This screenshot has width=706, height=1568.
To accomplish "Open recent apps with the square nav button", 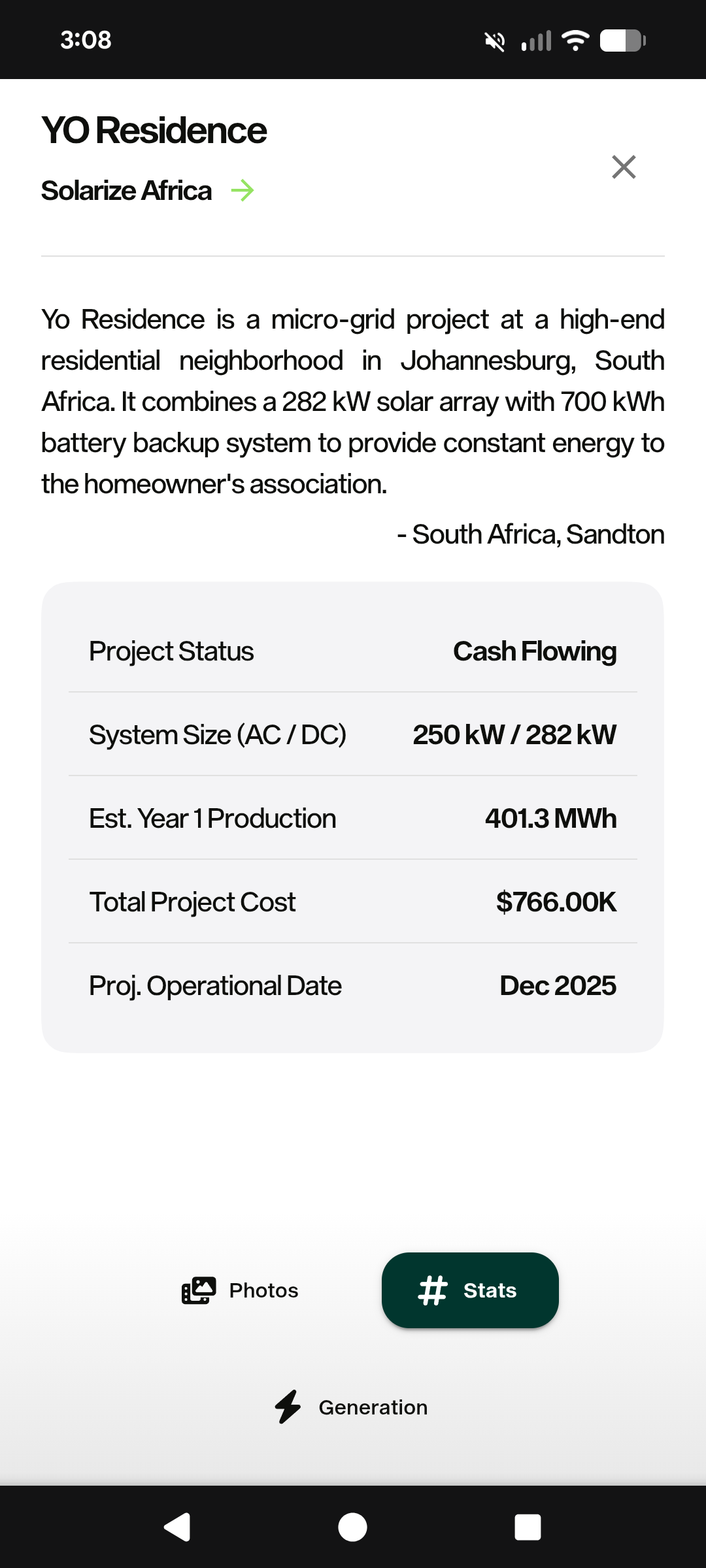I will [x=528, y=1526].
